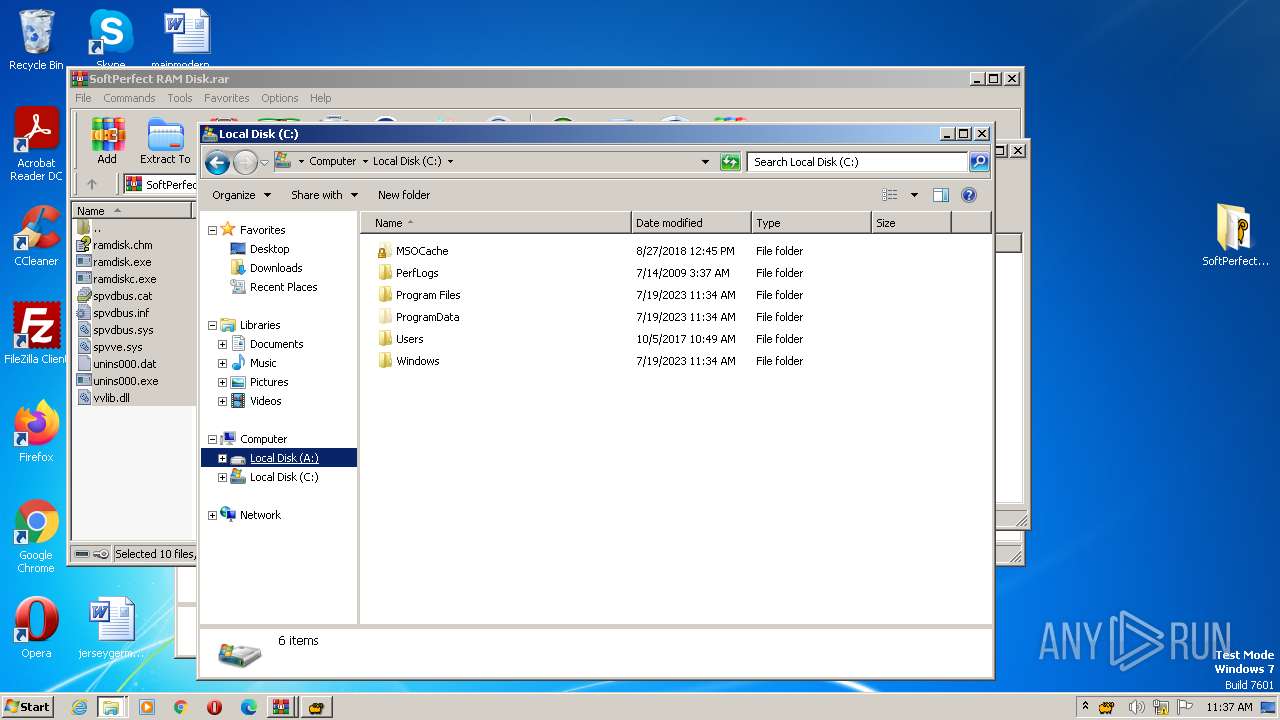1280x720 pixels.
Task: Open WinRAR Help menu
Action: (x=320, y=98)
